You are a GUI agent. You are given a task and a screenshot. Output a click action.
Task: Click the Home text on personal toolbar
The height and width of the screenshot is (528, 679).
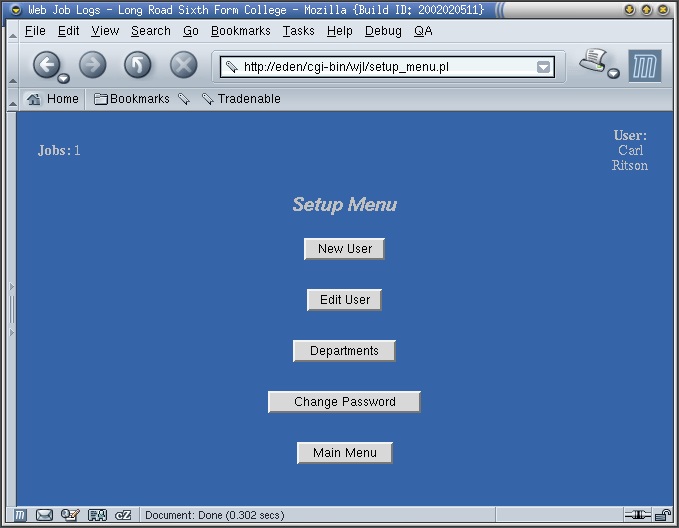point(63,99)
